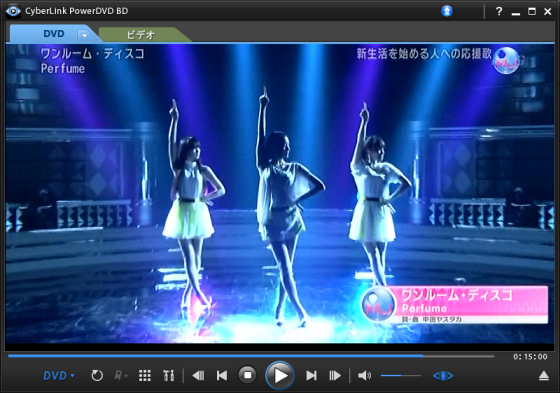Eject the disc
Screen dimensions: 560x393
(544, 375)
